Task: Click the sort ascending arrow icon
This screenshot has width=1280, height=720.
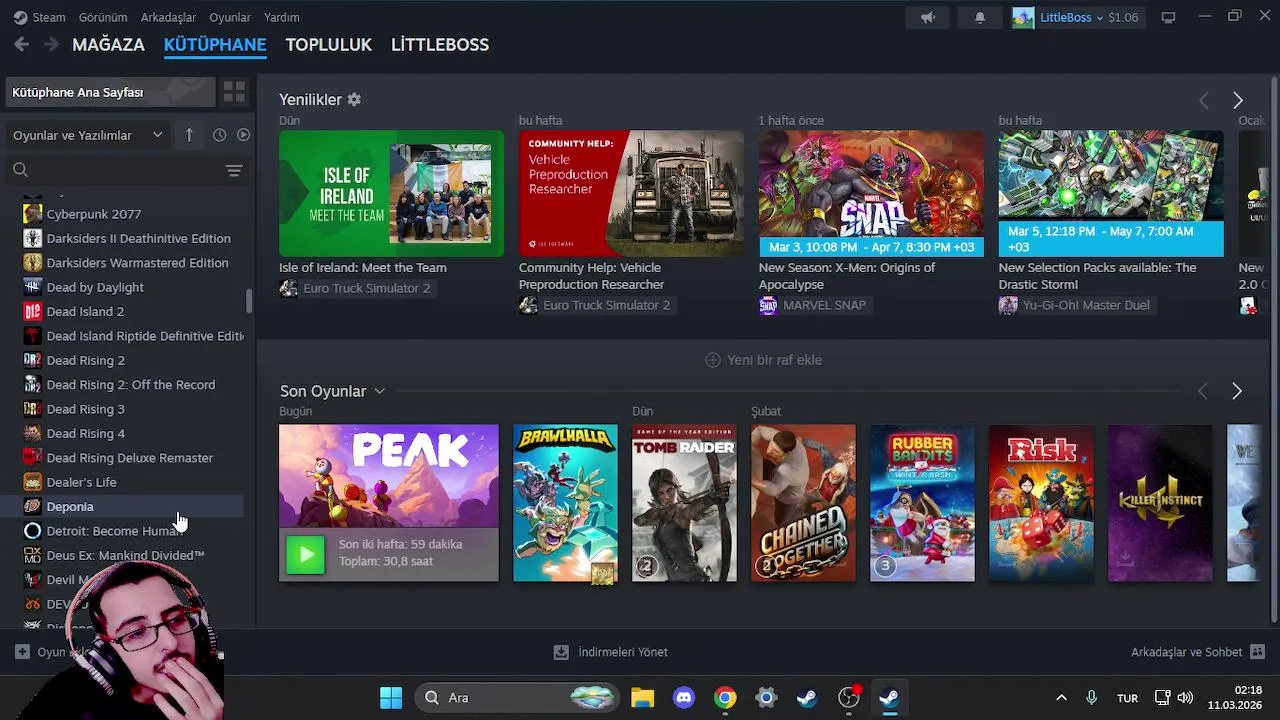Action: point(189,135)
